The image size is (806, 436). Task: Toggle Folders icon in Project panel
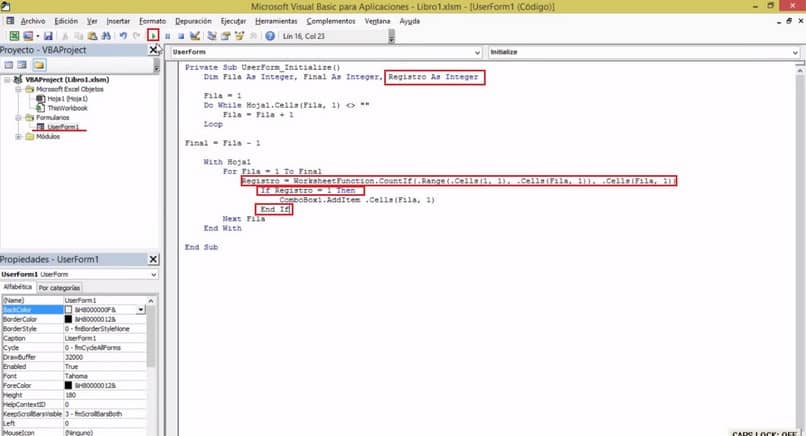39,65
